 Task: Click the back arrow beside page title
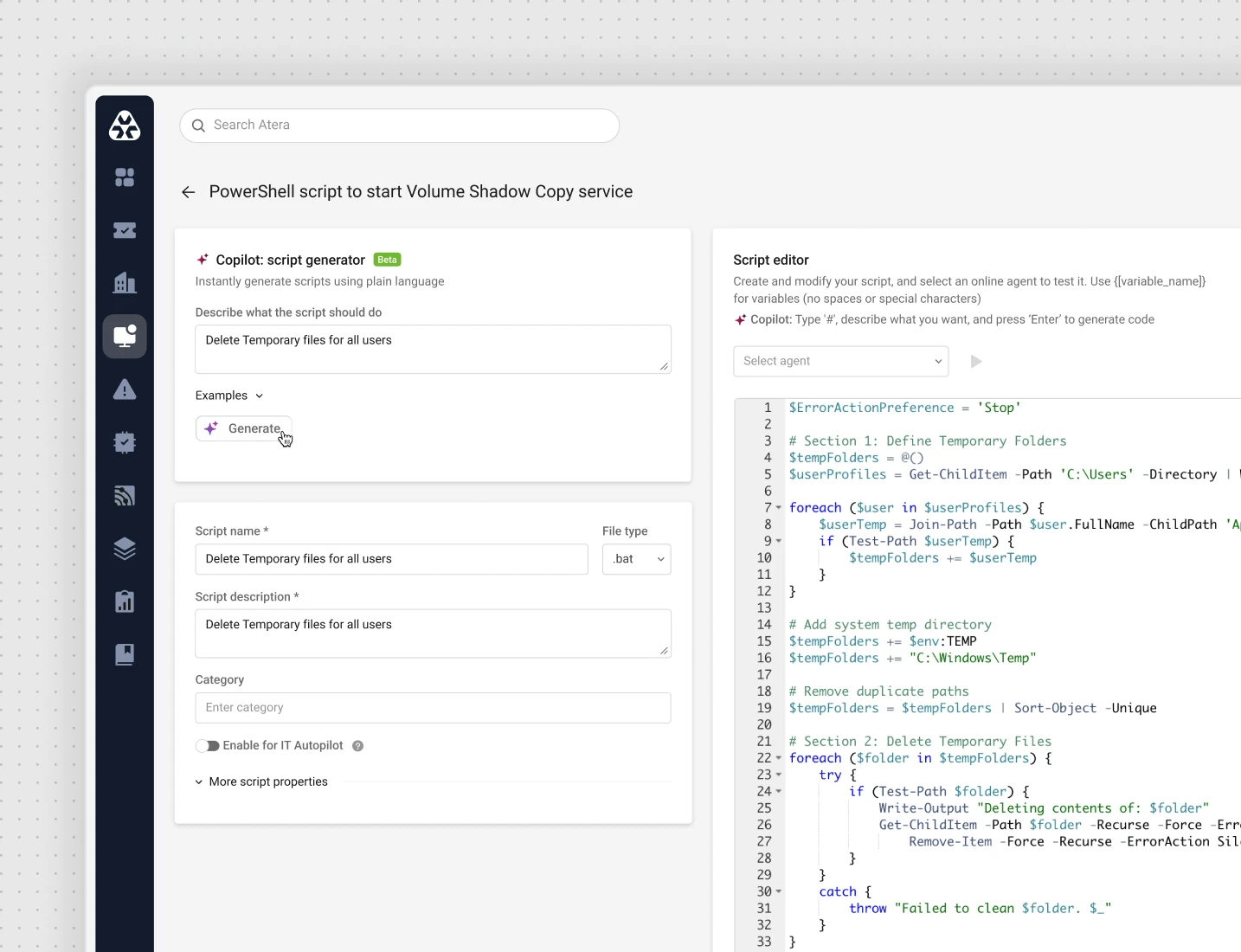189,192
